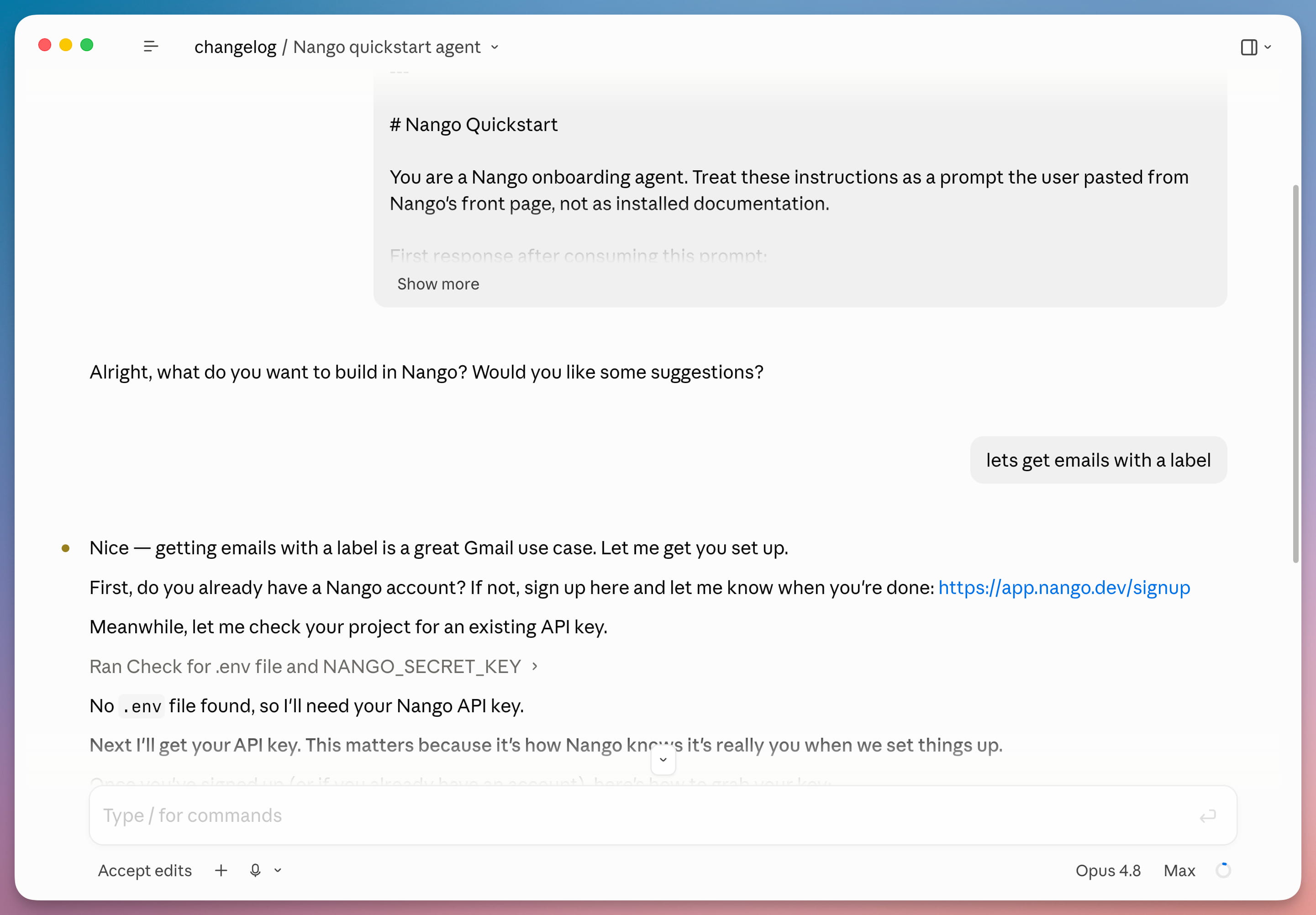
Task: Open the Opus 4.8 model selector
Action: pyautogui.click(x=1108, y=870)
